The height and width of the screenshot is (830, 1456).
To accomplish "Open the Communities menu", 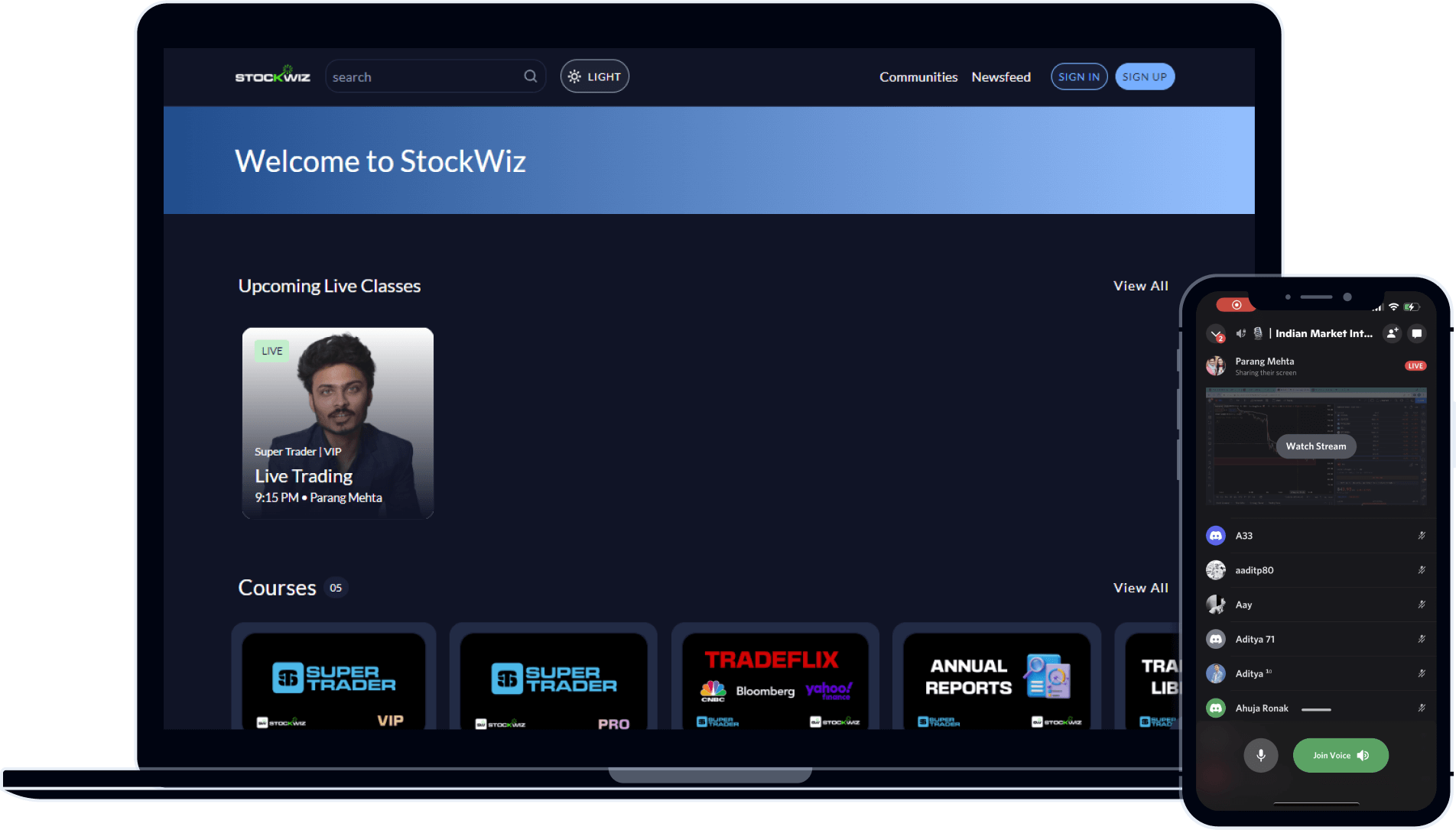I will pos(918,76).
